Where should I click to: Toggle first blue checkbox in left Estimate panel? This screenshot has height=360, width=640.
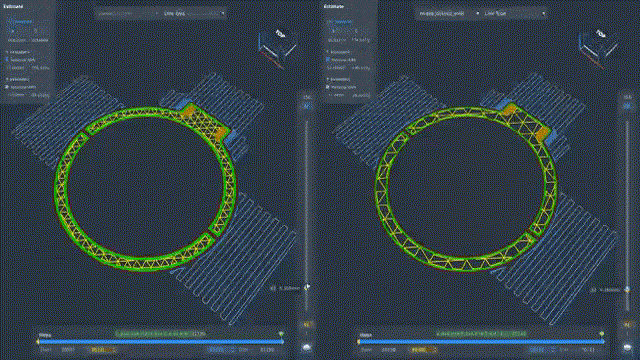tap(7, 60)
